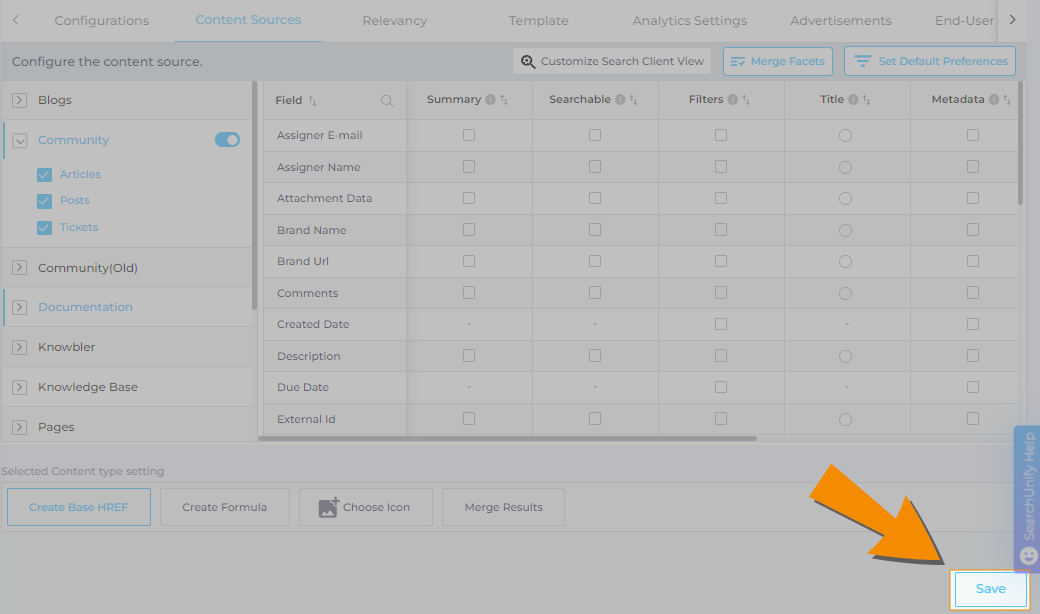1040x614 pixels.
Task: Expand the Knowledge Base content source
Action: tap(20, 387)
